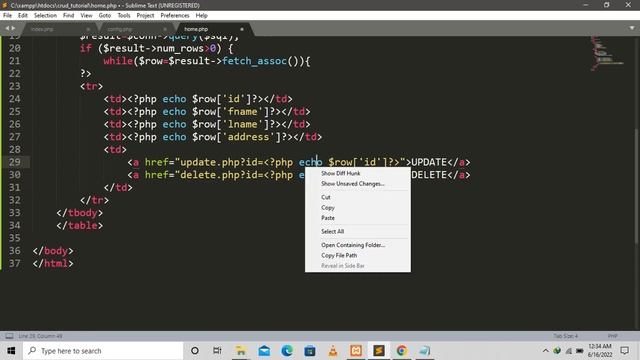640x360 pixels.
Task: Open the last taskbar app icon
Action: point(424,351)
